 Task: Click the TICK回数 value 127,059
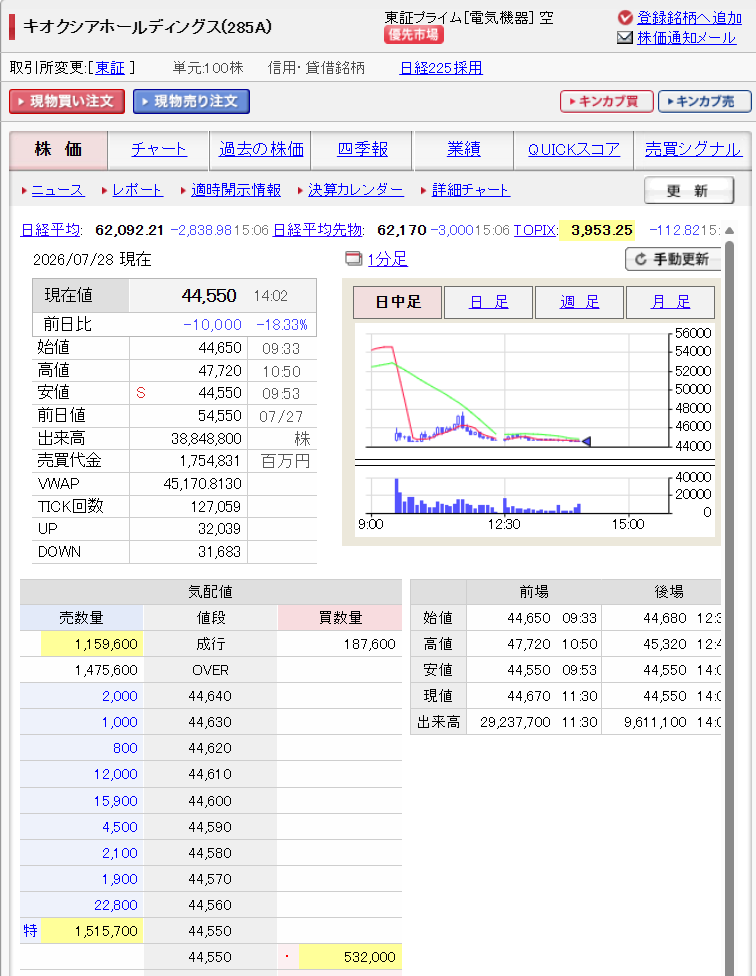[215, 507]
